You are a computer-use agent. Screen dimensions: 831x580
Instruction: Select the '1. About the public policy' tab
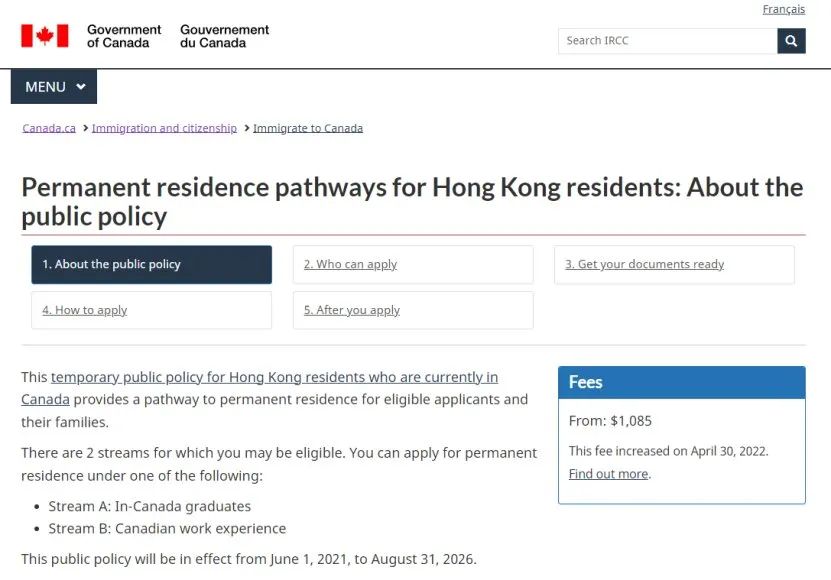point(152,265)
